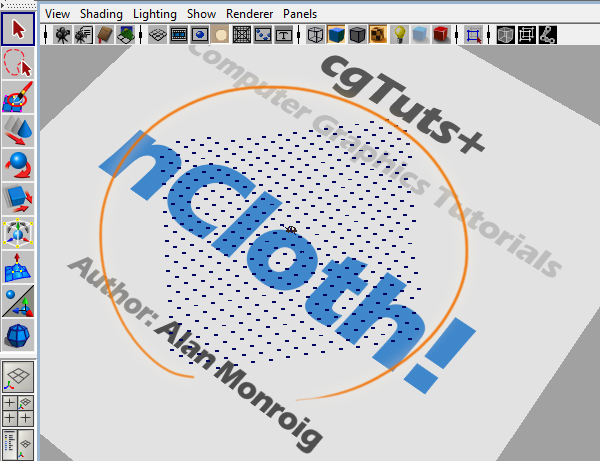Select the Scale tool
Viewport: 600px width, 461px height.
point(18,199)
